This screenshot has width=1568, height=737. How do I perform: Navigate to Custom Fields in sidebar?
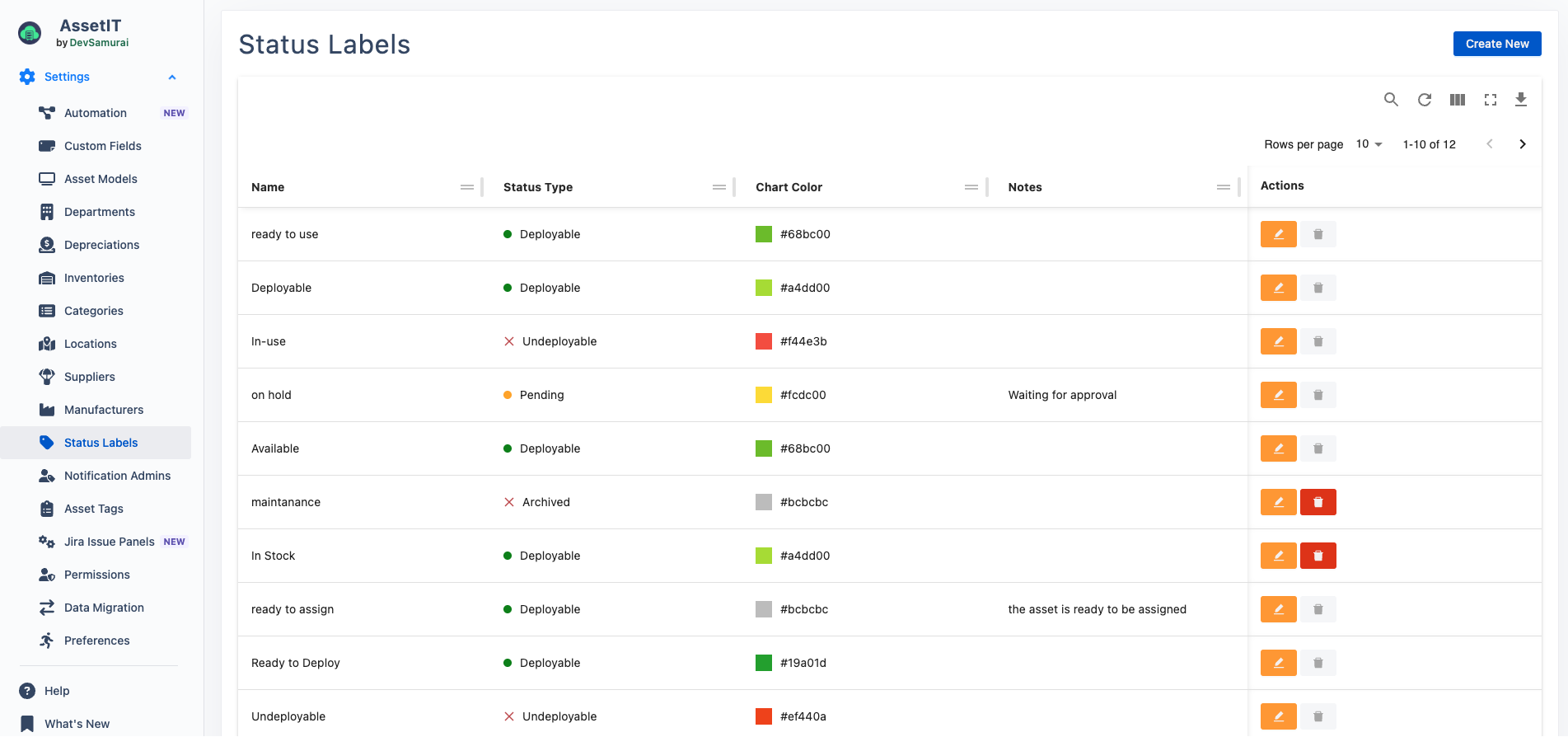click(x=103, y=146)
